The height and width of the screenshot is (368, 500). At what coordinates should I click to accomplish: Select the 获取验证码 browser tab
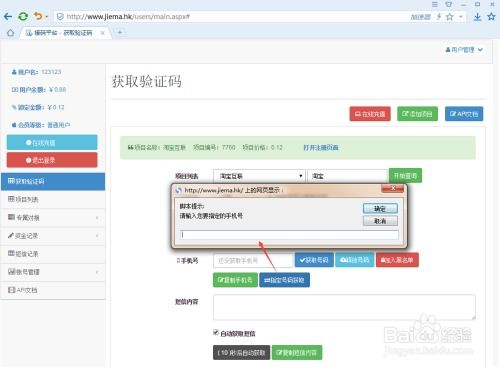(x=63, y=33)
